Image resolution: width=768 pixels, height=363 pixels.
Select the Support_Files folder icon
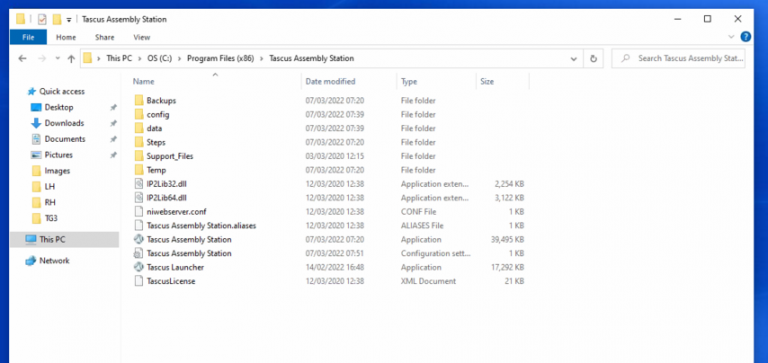coord(139,156)
